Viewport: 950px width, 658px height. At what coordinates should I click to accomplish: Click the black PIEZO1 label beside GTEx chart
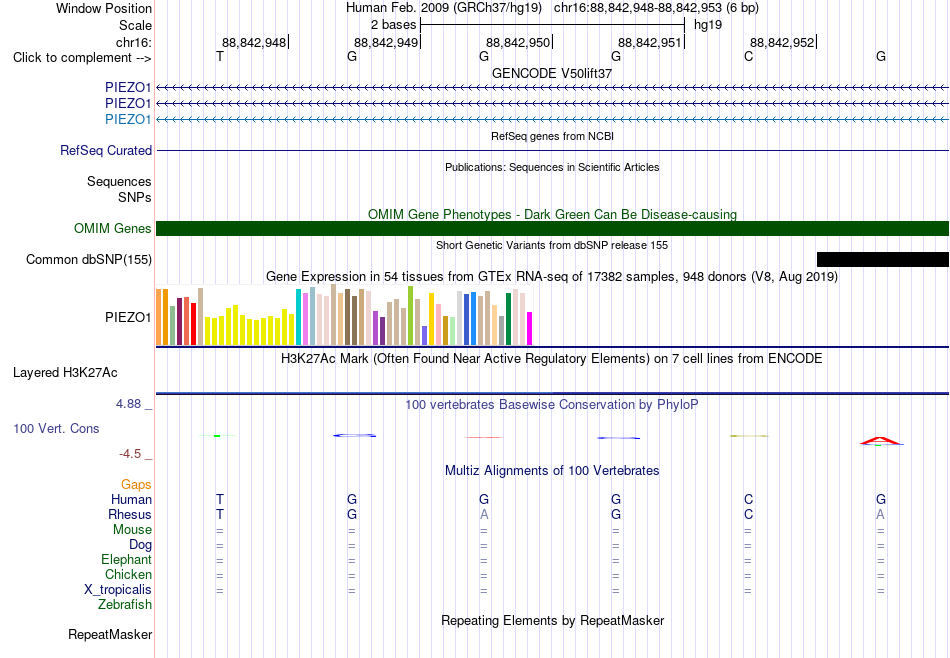(128, 317)
